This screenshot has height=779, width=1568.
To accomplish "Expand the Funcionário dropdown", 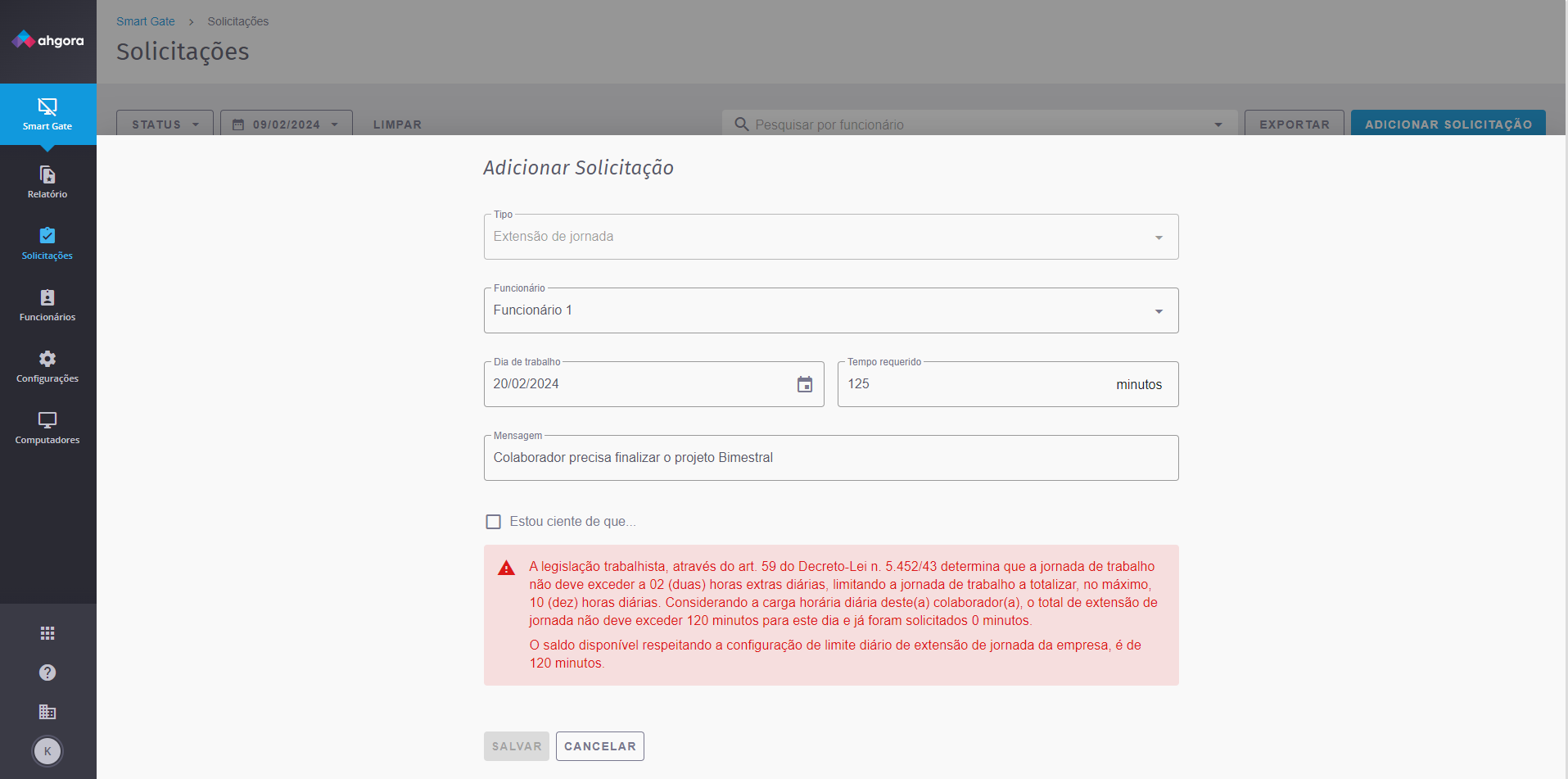I will 1159,311.
